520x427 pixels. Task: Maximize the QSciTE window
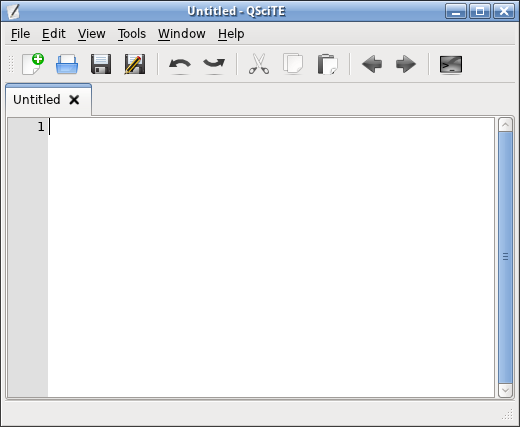(480, 11)
